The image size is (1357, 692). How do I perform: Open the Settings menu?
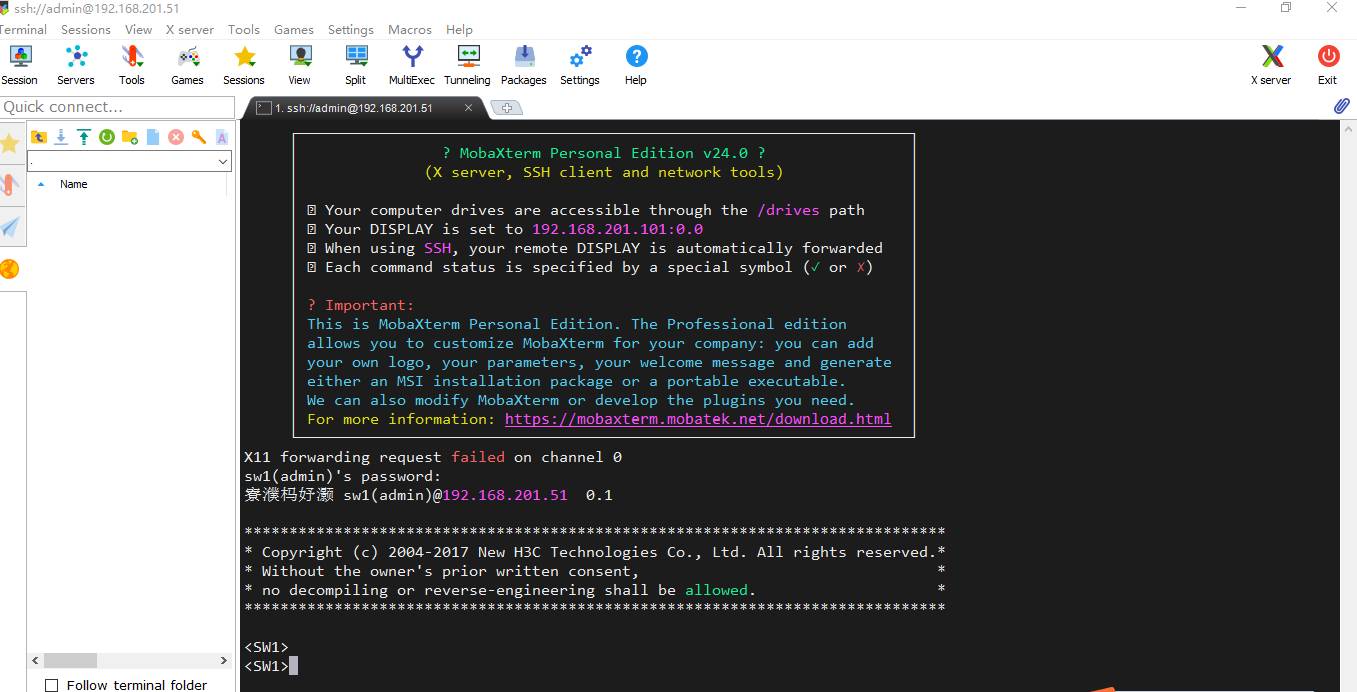(x=351, y=29)
